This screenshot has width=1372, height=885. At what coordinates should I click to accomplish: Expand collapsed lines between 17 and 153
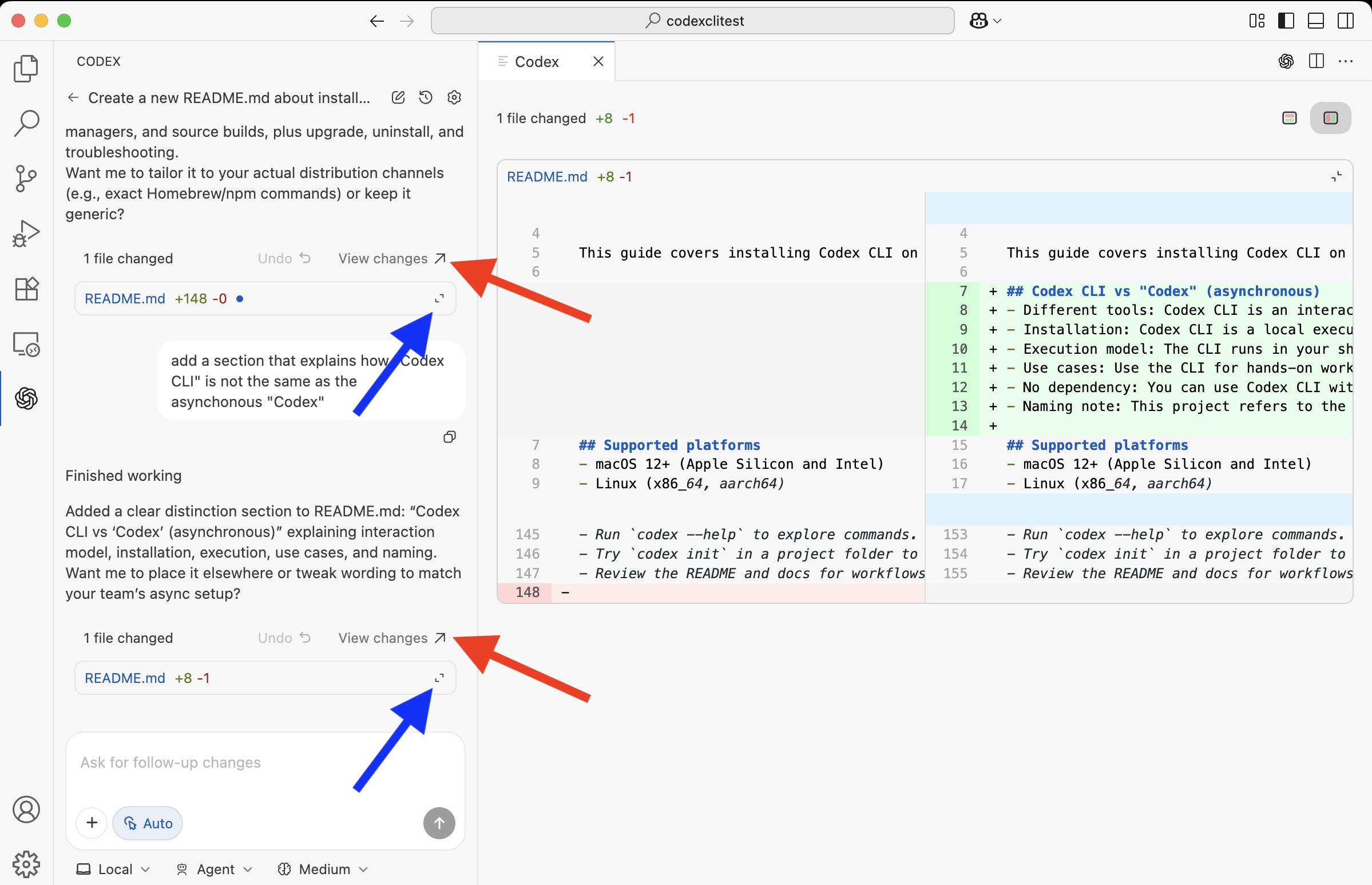1138,509
